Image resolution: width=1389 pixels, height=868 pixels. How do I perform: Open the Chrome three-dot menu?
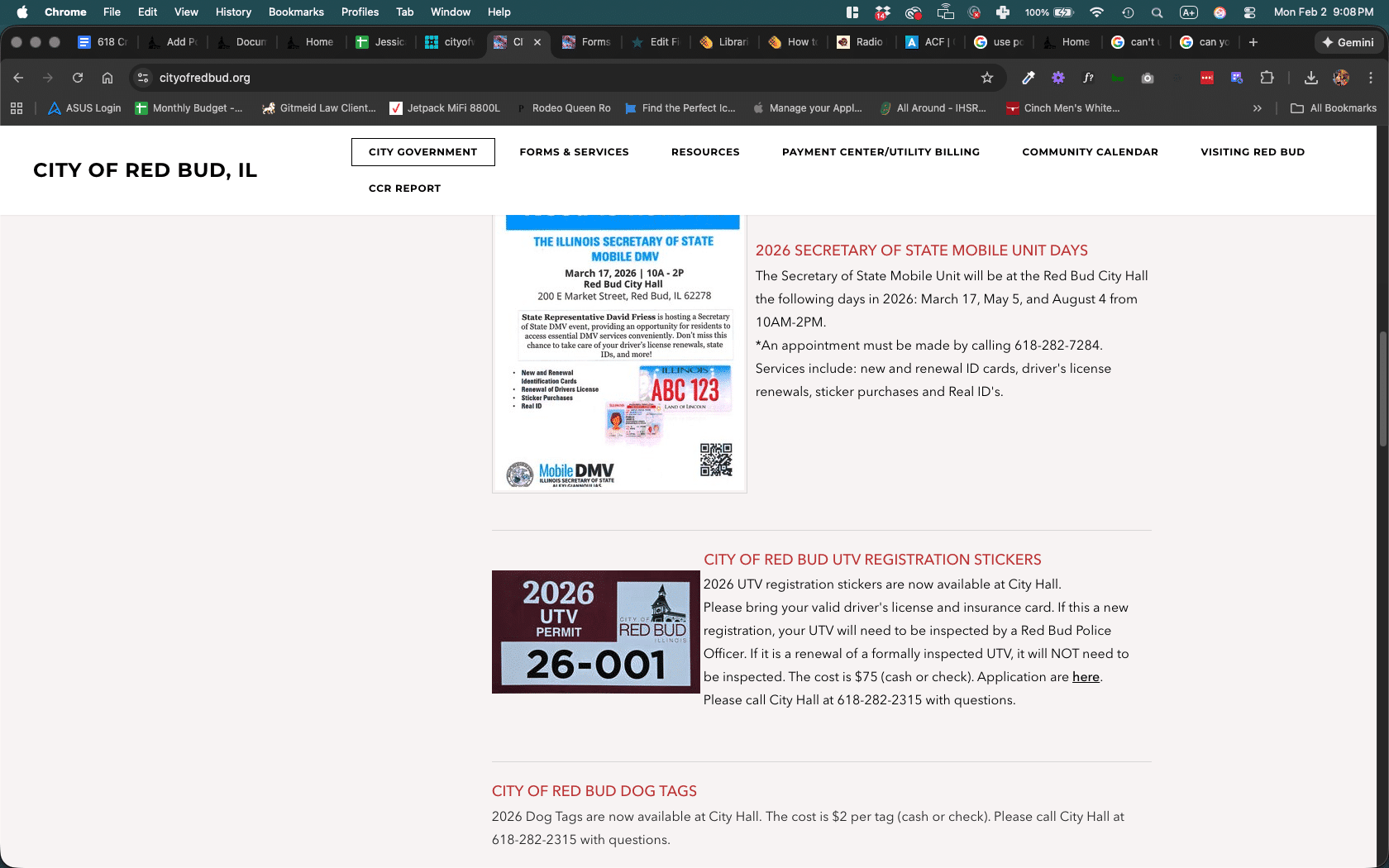point(1371,78)
